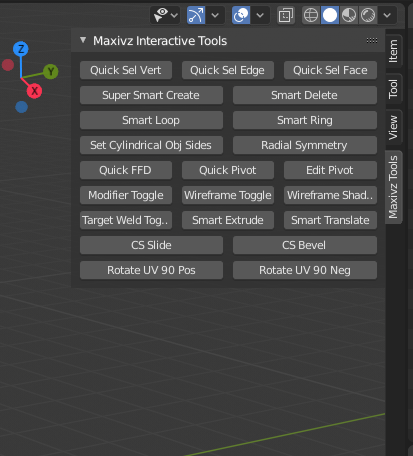The width and height of the screenshot is (413, 456).
Task: Switch to the Item sidebar tab
Action: [393, 51]
